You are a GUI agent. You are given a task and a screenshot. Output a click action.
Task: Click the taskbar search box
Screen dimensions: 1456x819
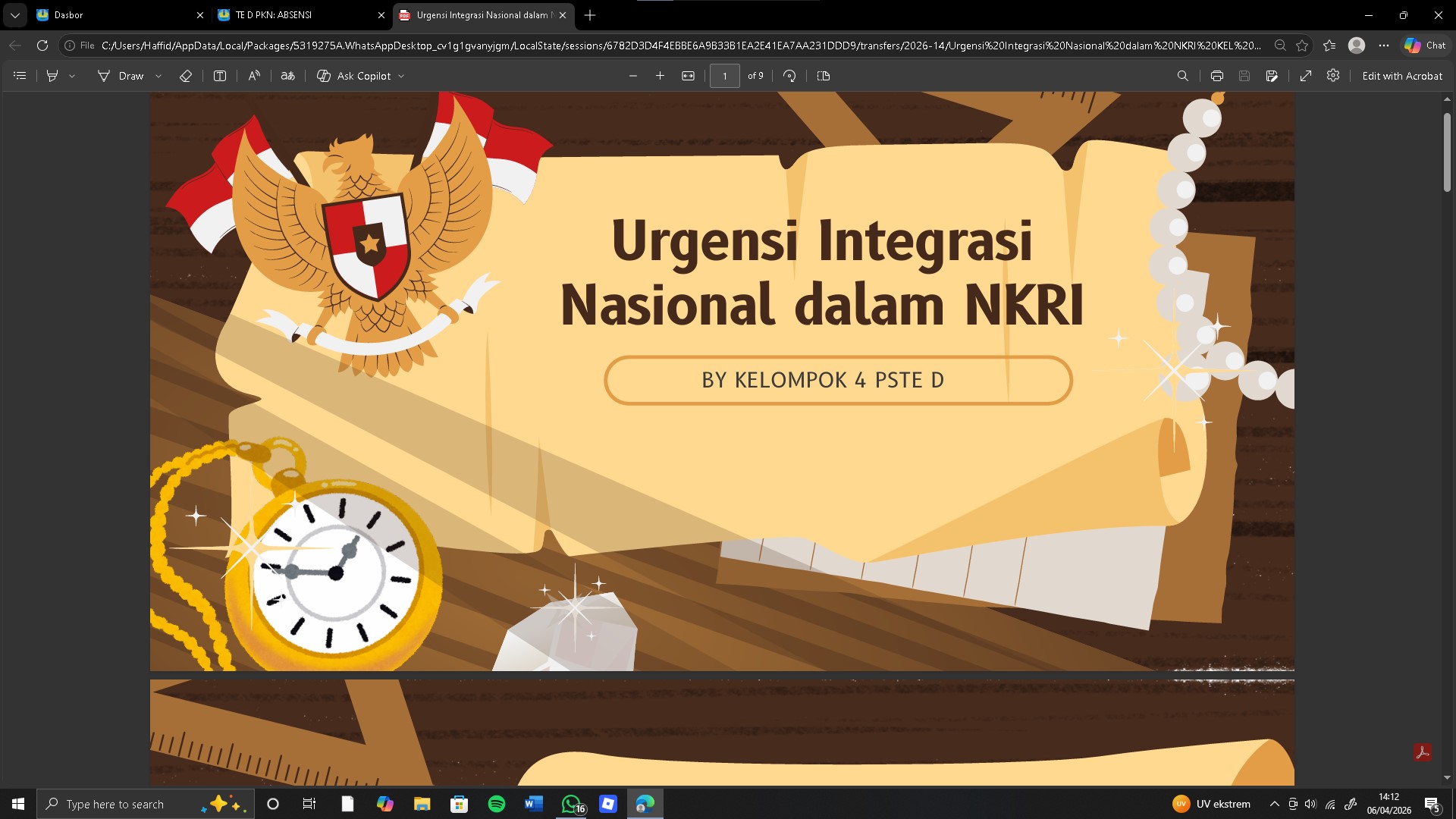[x=145, y=804]
